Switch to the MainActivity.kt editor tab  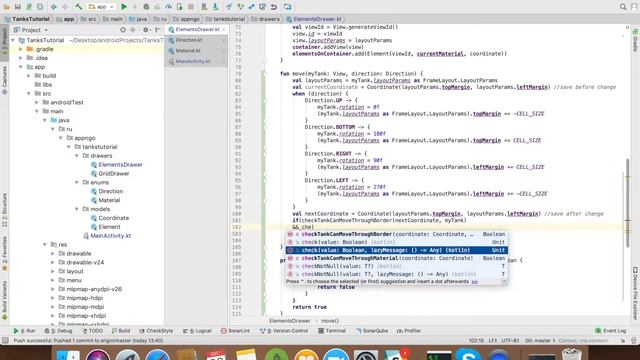point(193,61)
